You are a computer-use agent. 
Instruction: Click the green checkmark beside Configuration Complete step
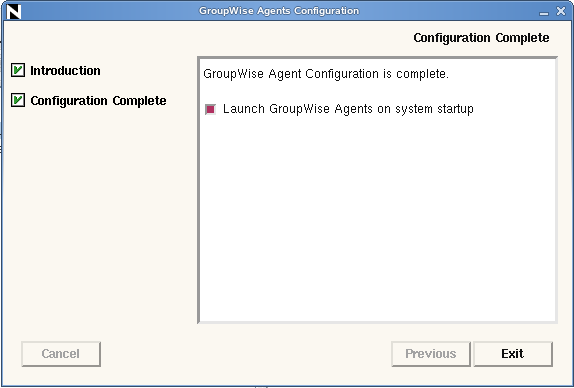pos(18,100)
